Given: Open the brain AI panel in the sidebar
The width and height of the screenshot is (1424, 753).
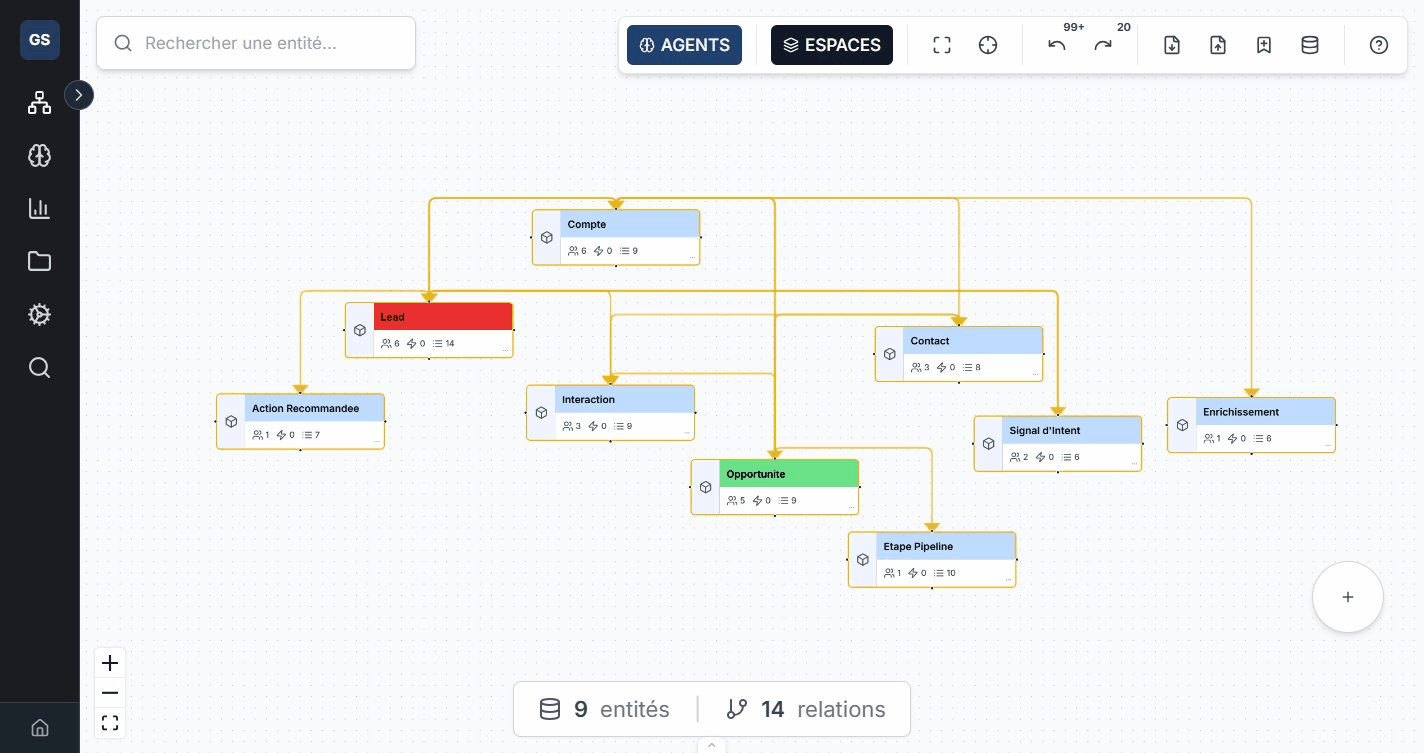Looking at the screenshot, I should coord(39,155).
